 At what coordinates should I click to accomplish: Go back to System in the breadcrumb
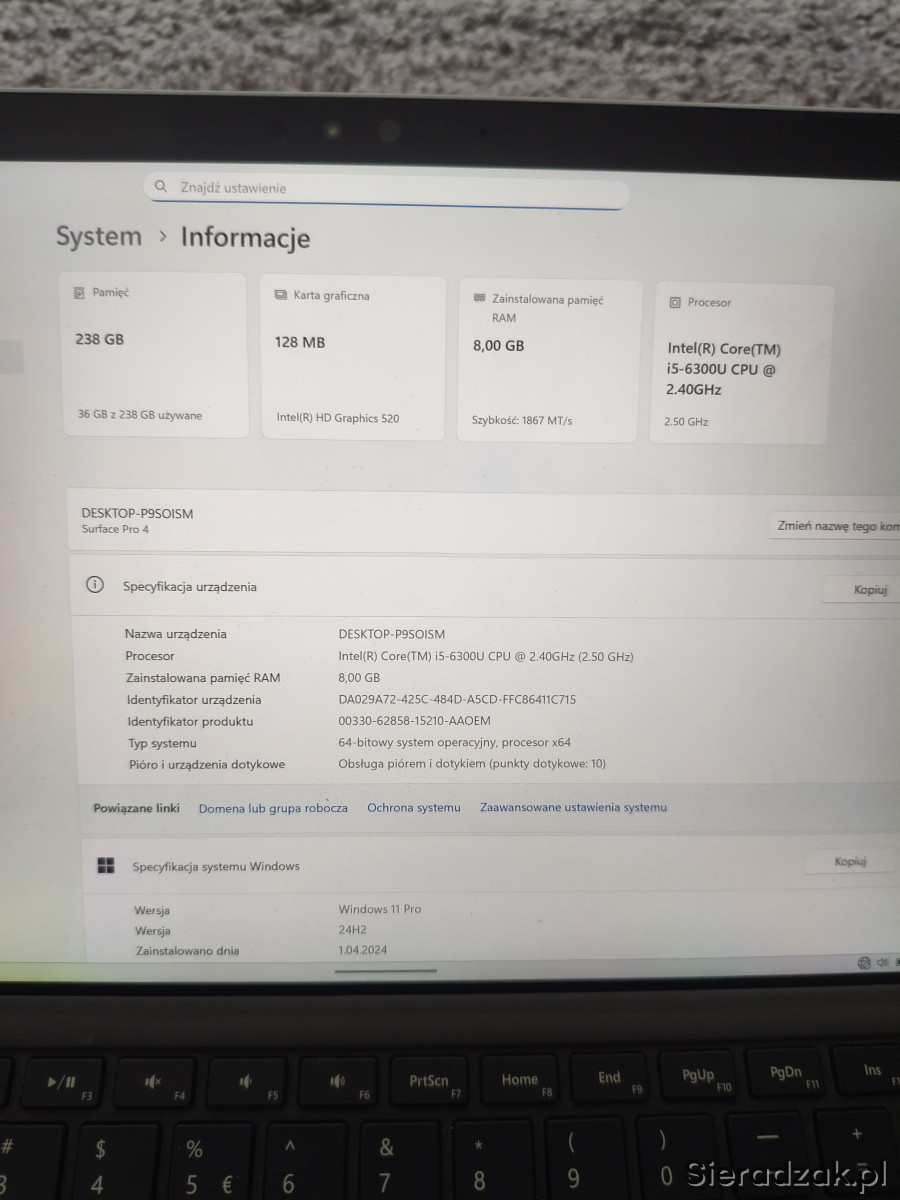[x=99, y=237]
